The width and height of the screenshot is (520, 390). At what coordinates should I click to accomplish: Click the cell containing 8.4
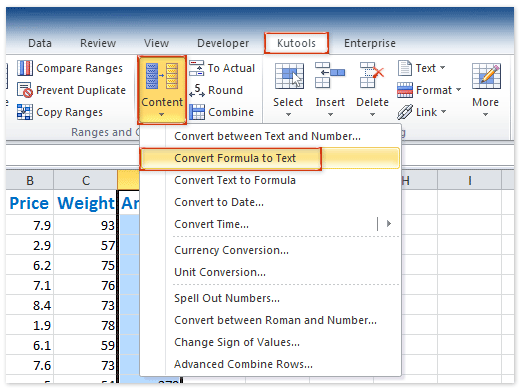(x=29, y=305)
